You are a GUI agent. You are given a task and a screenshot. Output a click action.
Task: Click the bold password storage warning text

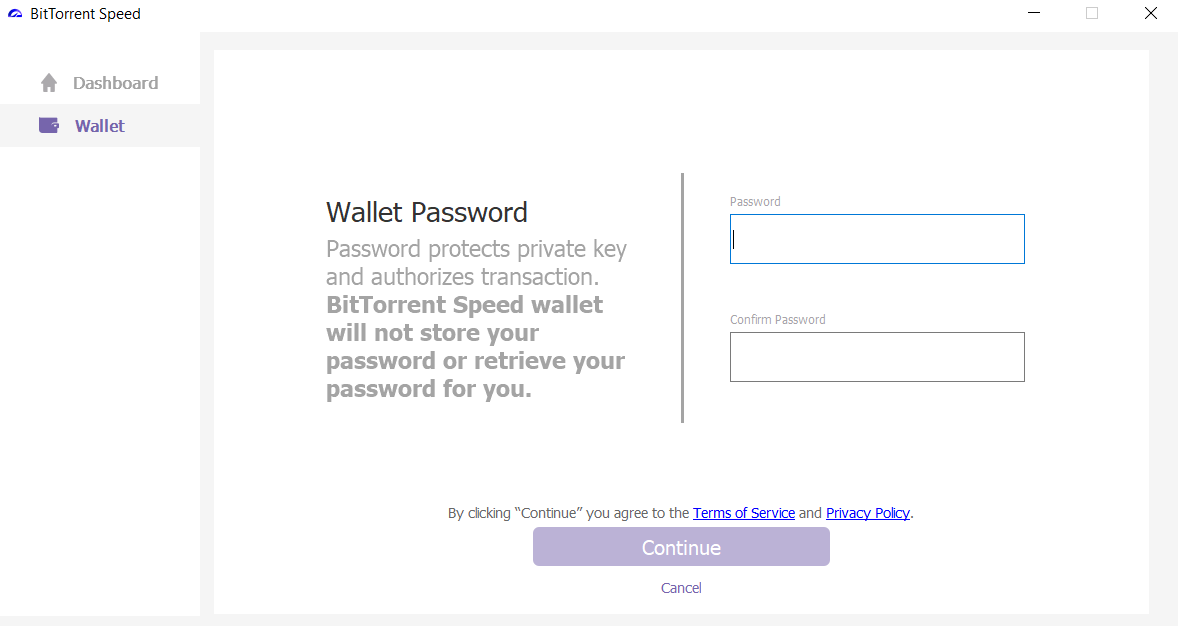coord(476,346)
